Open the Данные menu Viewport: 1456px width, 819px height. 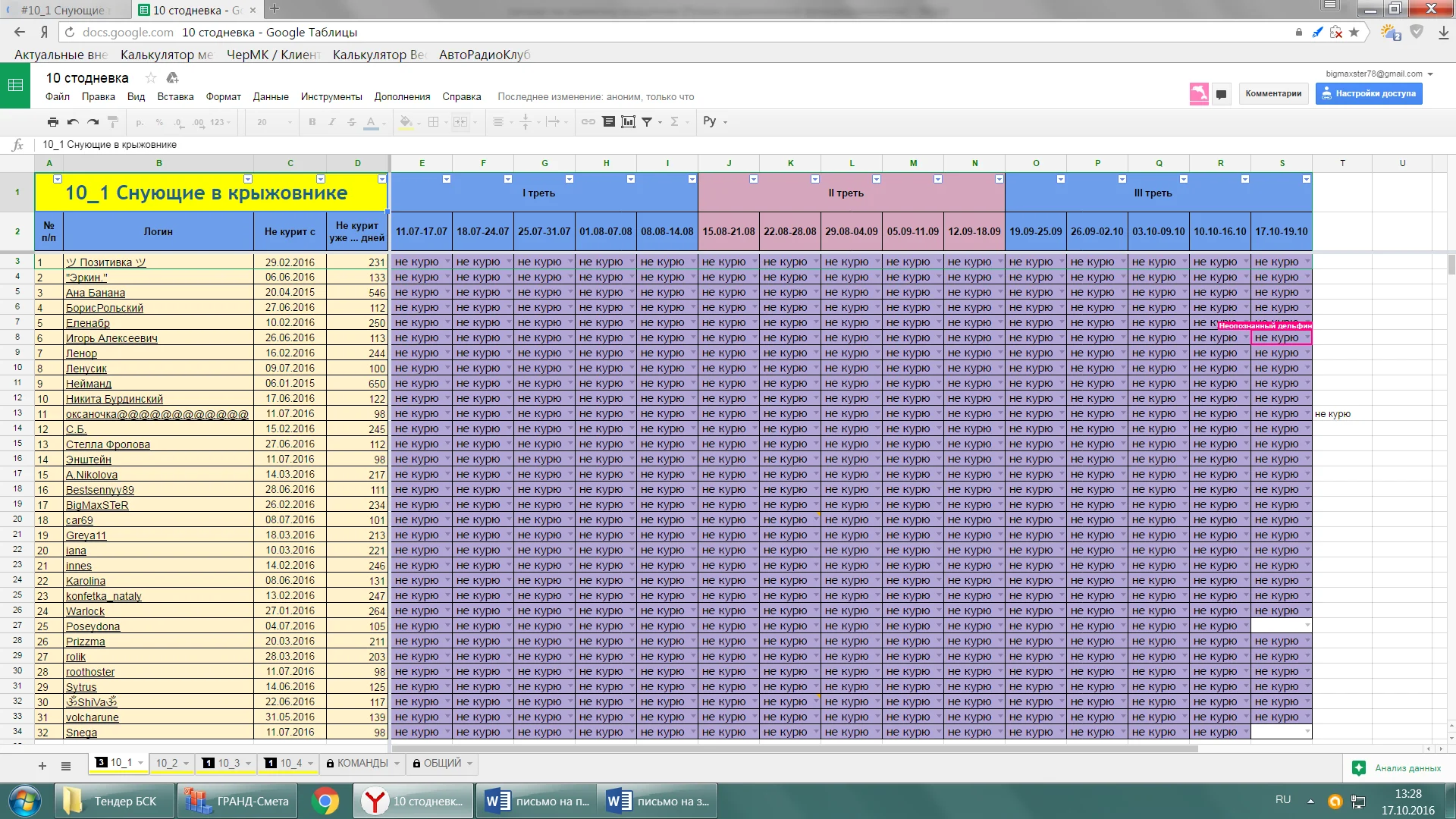(x=270, y=96)
